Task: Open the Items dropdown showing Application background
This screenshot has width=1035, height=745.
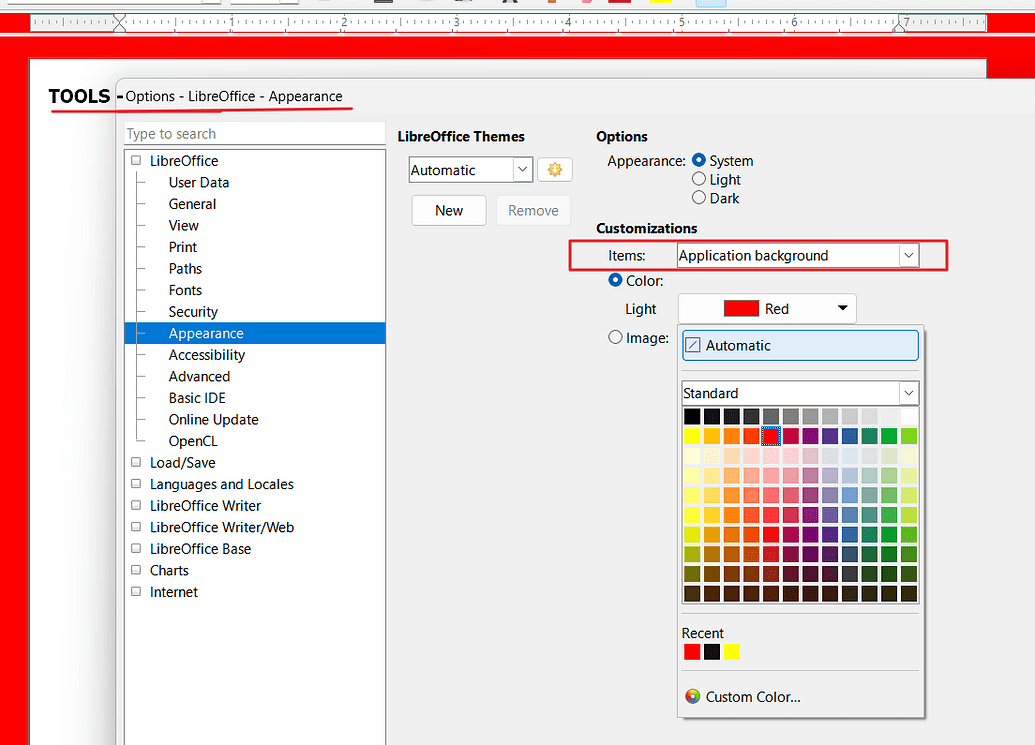Action: pyautogui.click(x=908, y=255)
